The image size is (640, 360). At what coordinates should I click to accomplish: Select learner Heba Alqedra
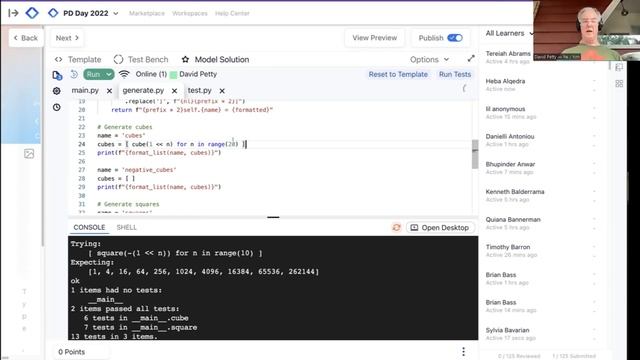tap(505, 85)
